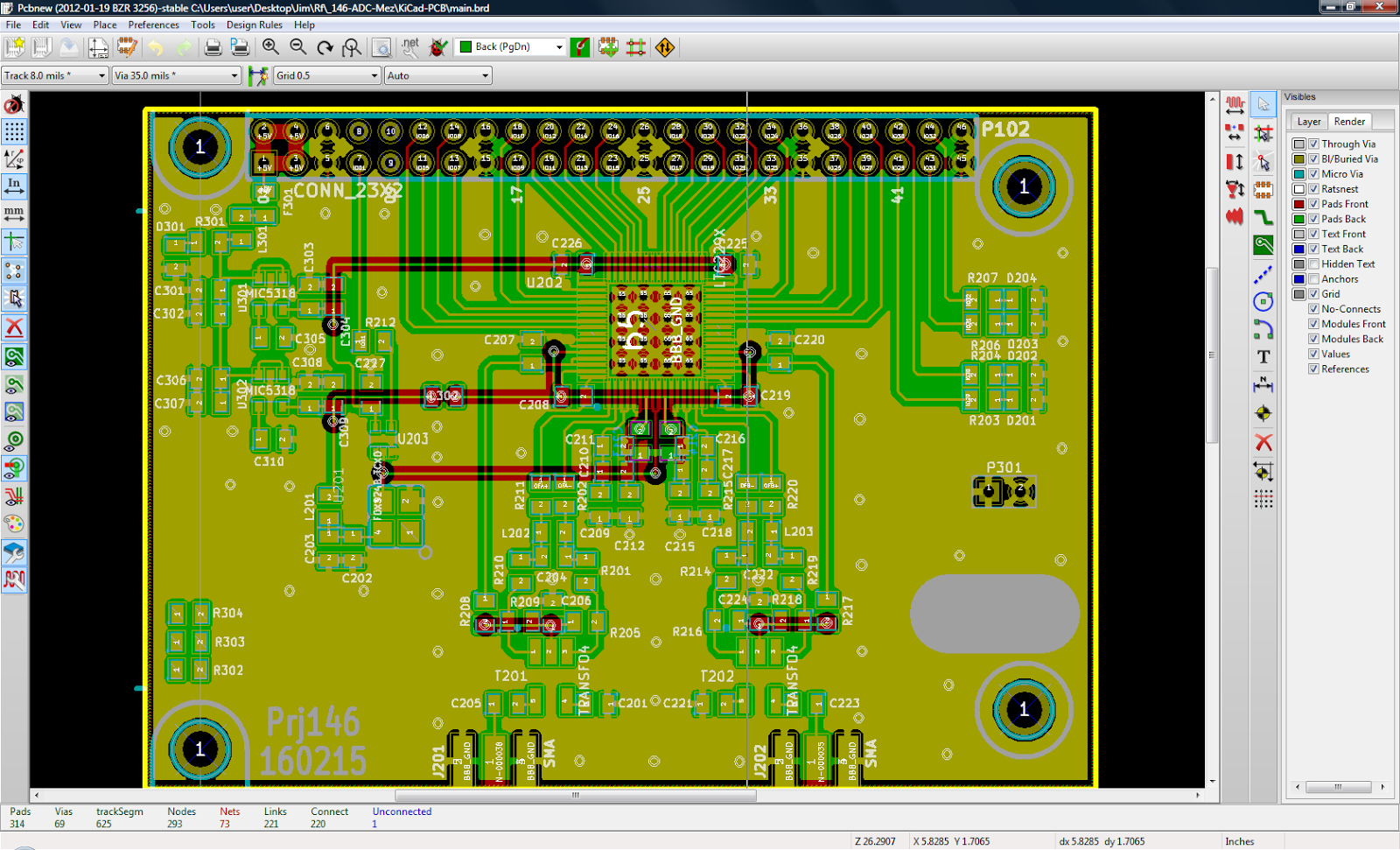The height and width of the screenshot is (850, 1400).
Task: Uncheck Micro Via in the Render panel
Action: [x=1313, y=173]
